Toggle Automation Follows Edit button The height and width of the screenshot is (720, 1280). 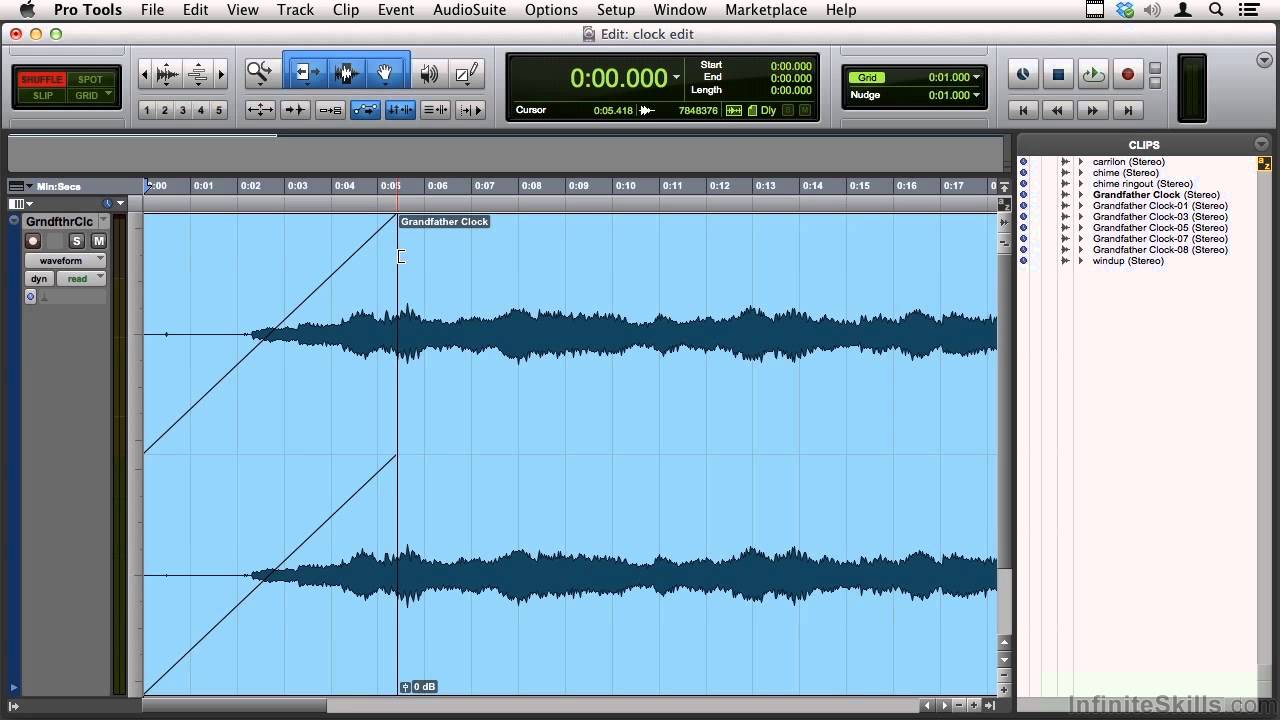pyautogui.click(x=365, y=110)
